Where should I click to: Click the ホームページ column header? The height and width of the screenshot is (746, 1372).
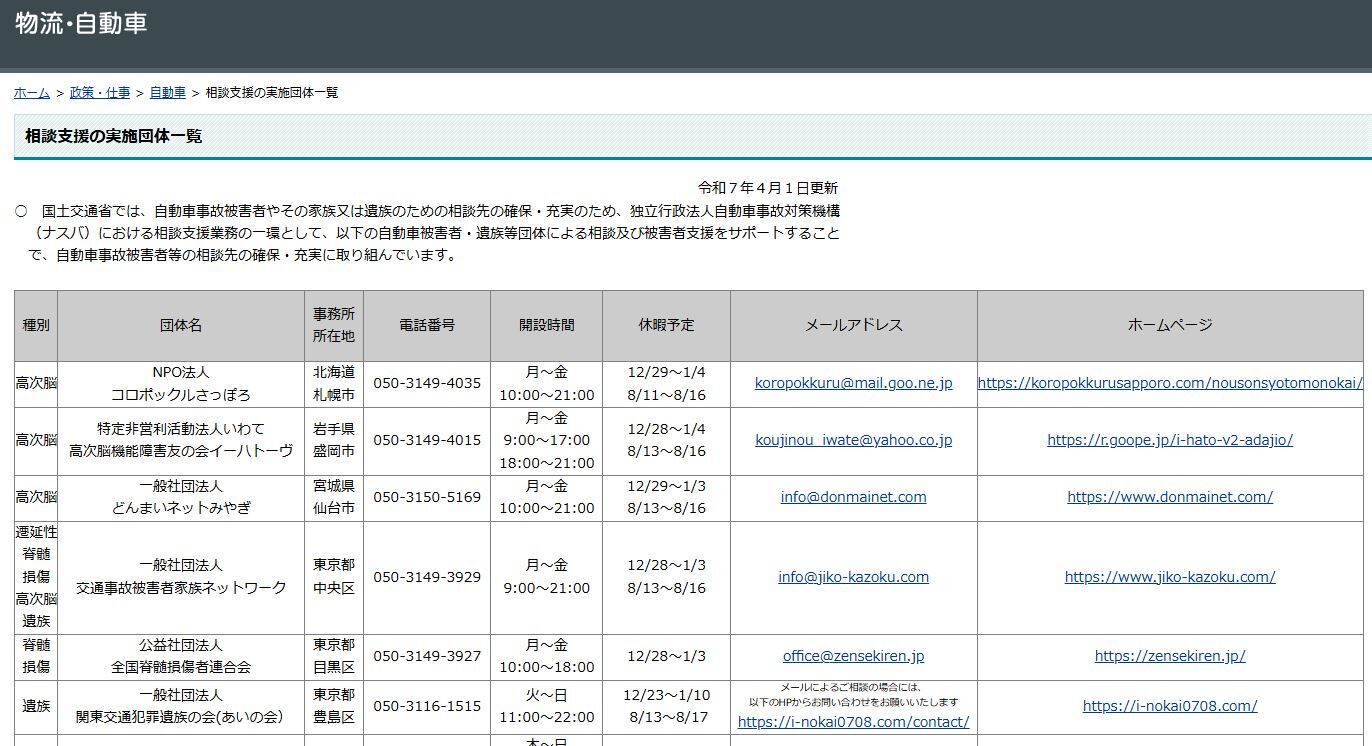coord(1170,326)
